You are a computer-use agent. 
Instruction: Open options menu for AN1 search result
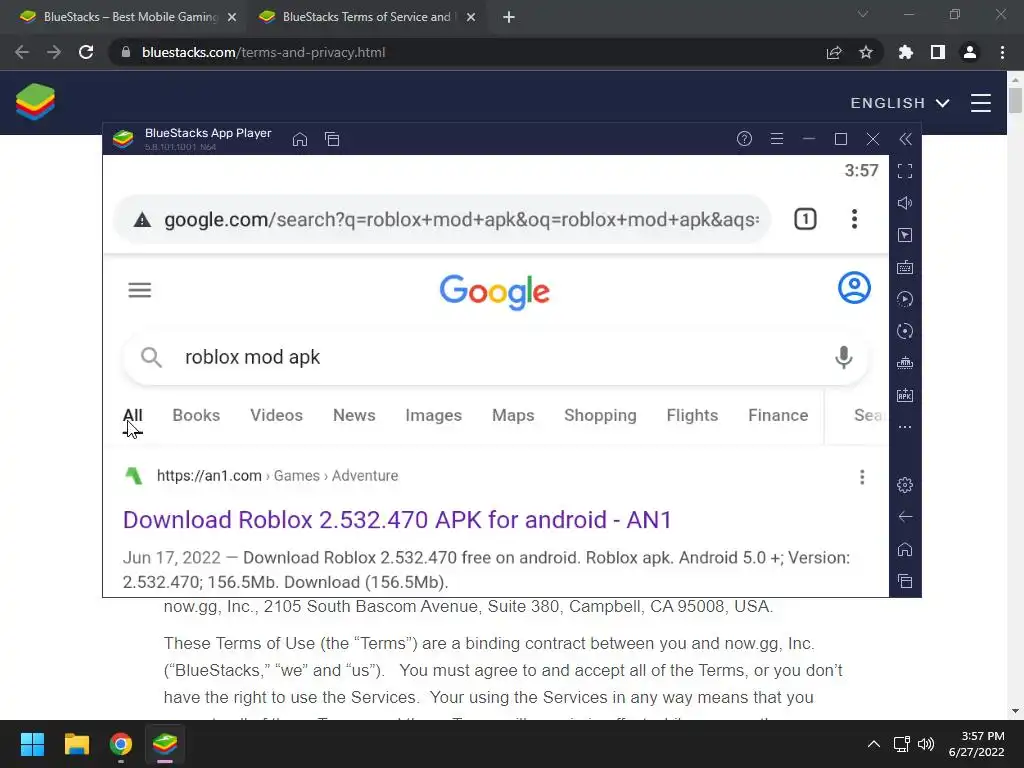[x=862, y=477]
